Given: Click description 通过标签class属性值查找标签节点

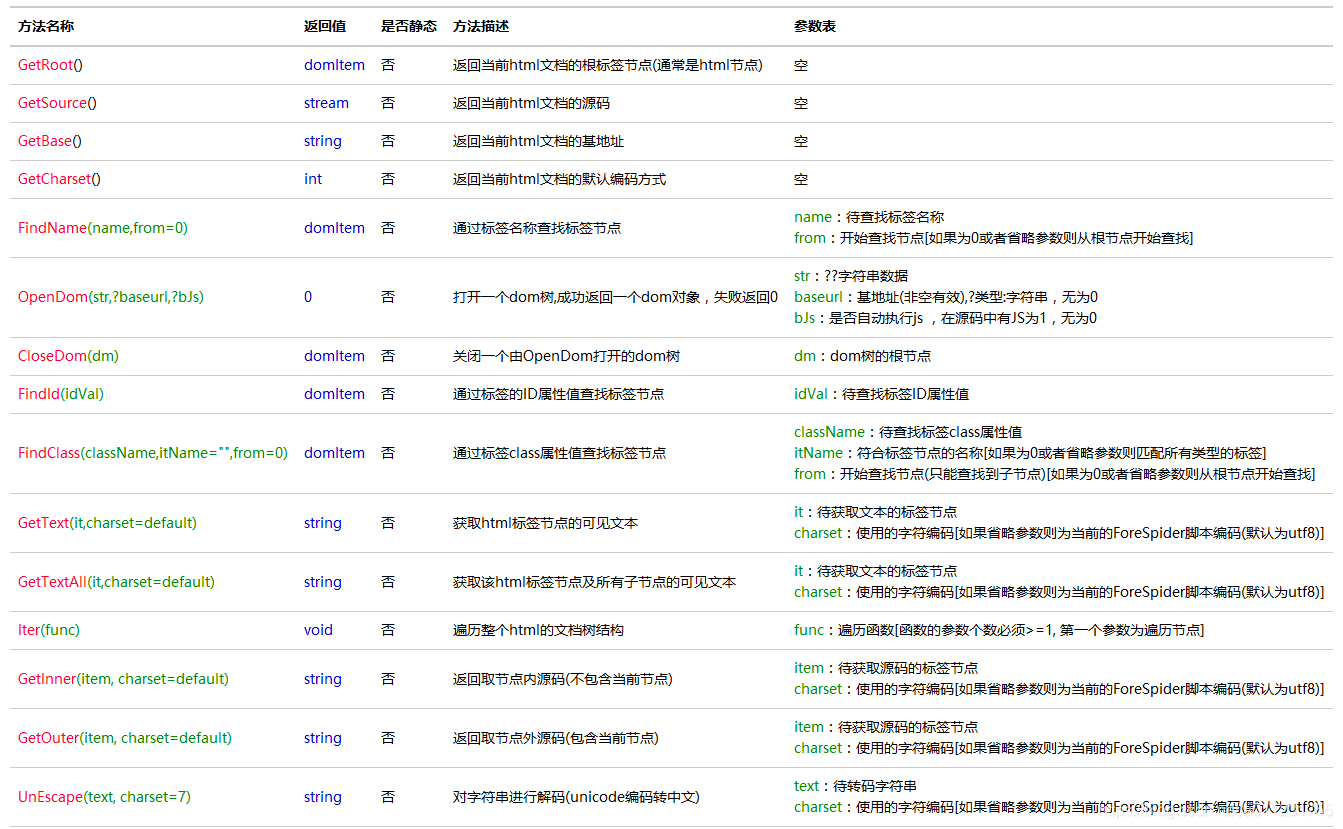Looking at the screenshot, I should point(559,453).
